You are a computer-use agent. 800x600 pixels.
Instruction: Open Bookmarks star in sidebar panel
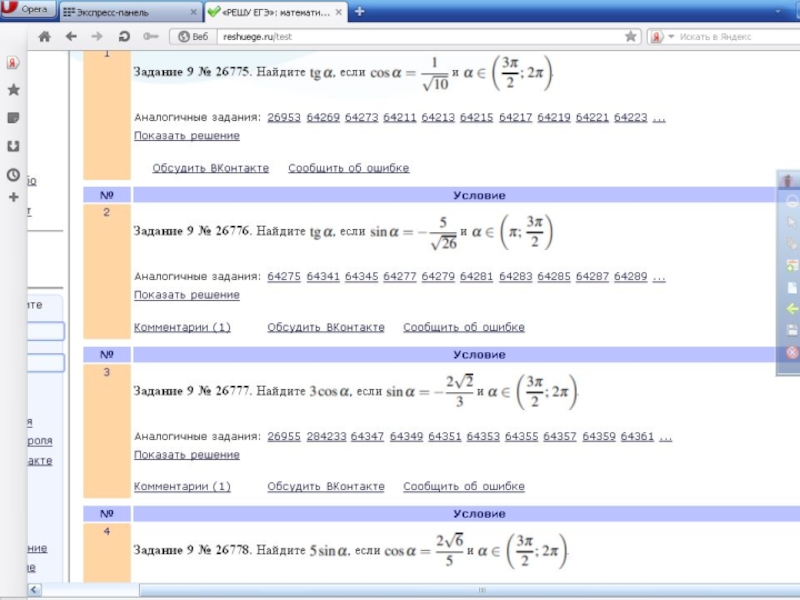[13, 89]
